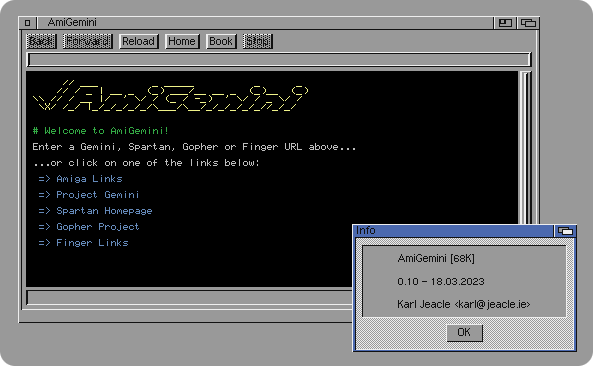Viewport: 593px width, 366px height.
Task: Reload the current page
Action: (138, 41)
